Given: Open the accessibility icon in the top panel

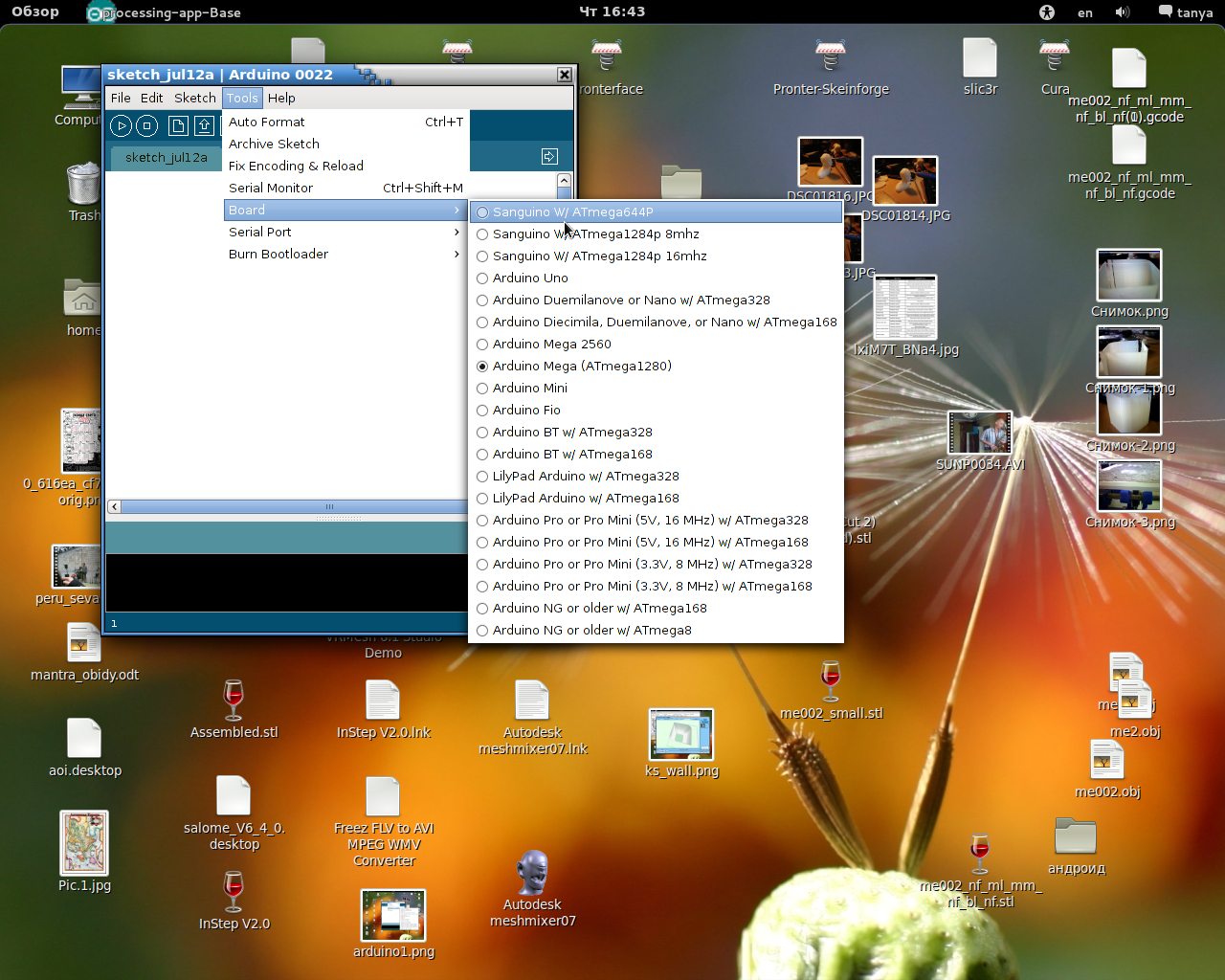Looking at the screenshot, I should coord(1047,12).
